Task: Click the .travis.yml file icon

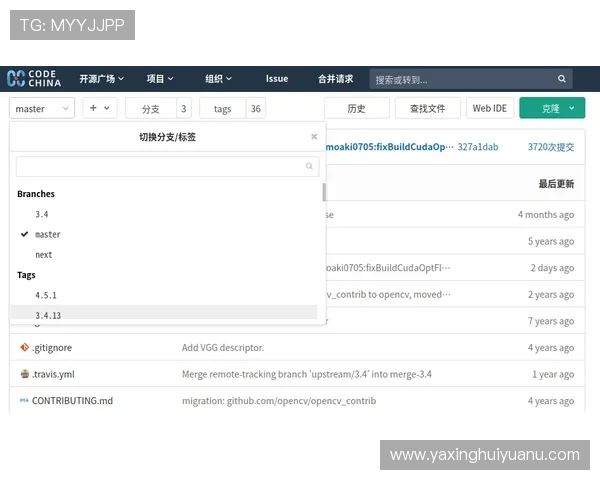Action: pyautogui.click(x=24, y=374)
